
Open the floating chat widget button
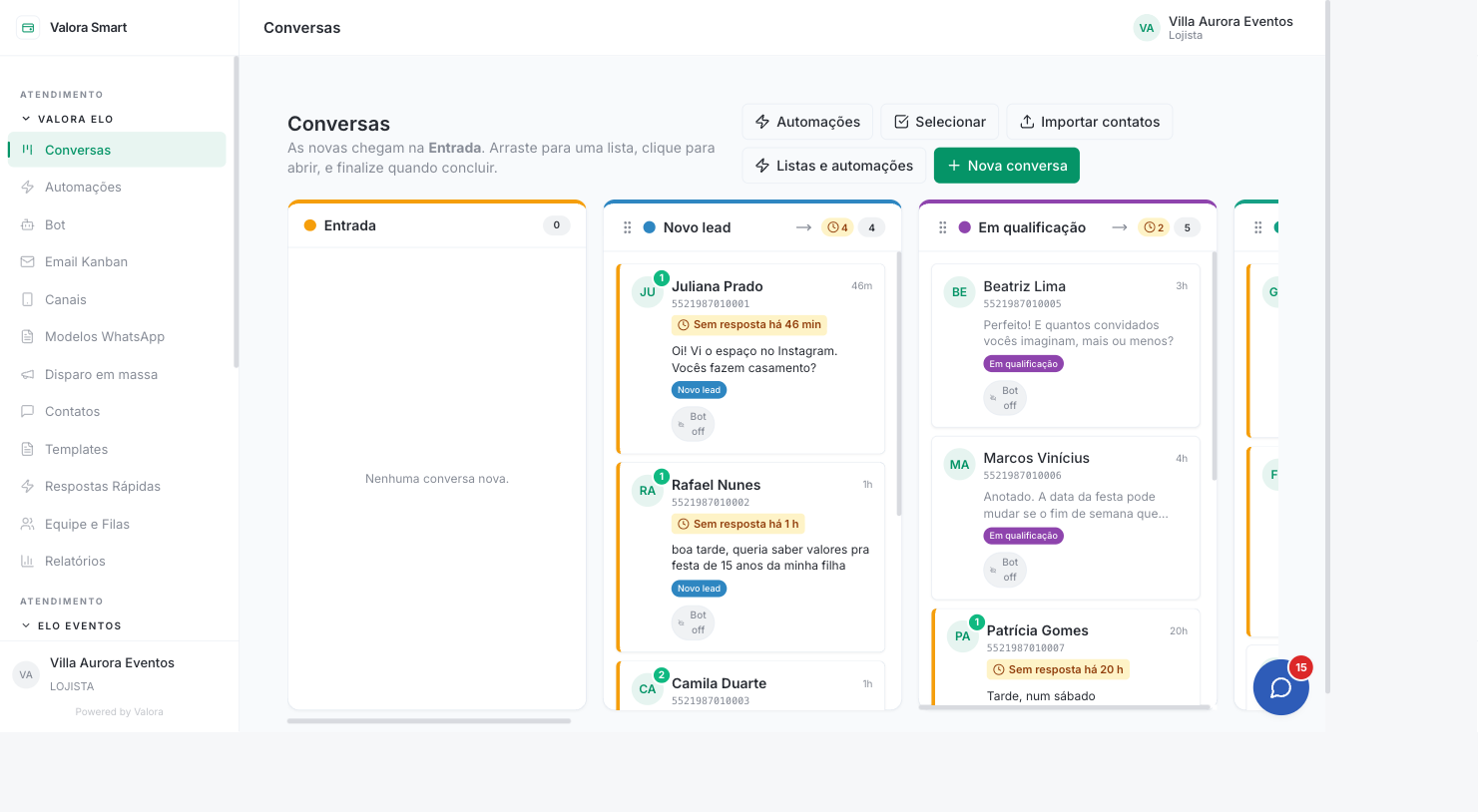[x=1280, y=687]
